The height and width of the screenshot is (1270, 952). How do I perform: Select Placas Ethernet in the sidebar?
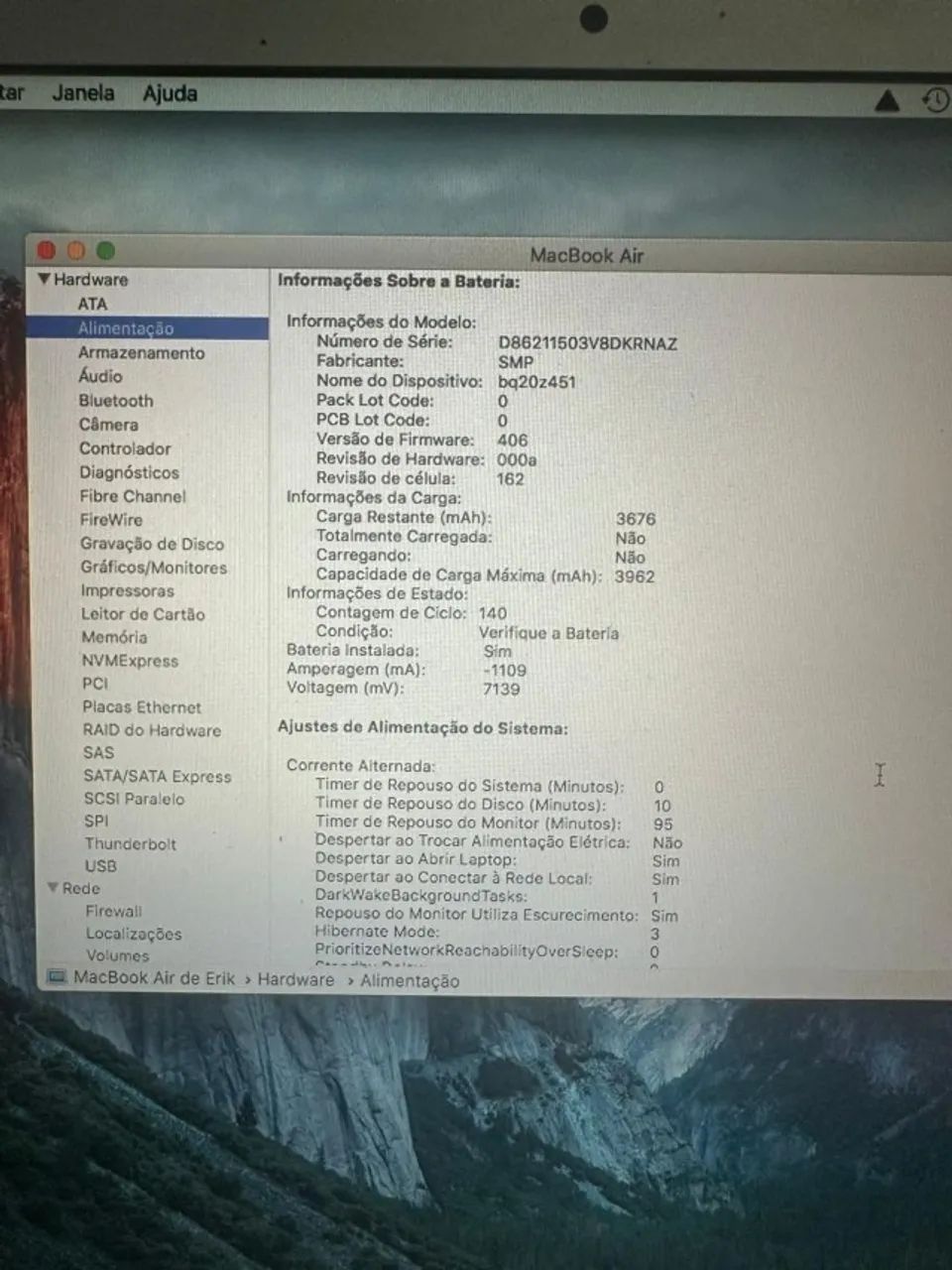(x=142, y=707)
